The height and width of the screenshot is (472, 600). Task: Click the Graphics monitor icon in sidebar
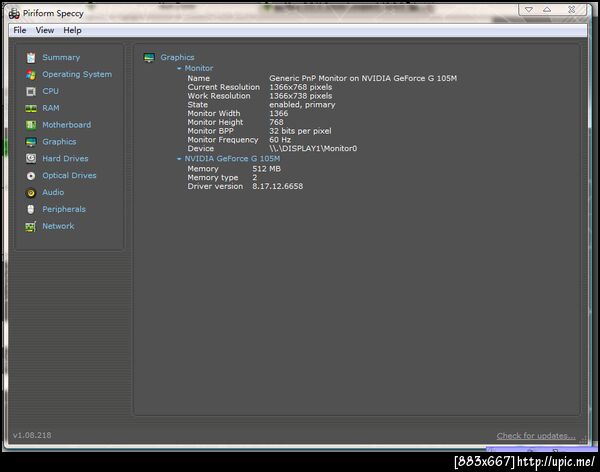(x=31, y=142)
